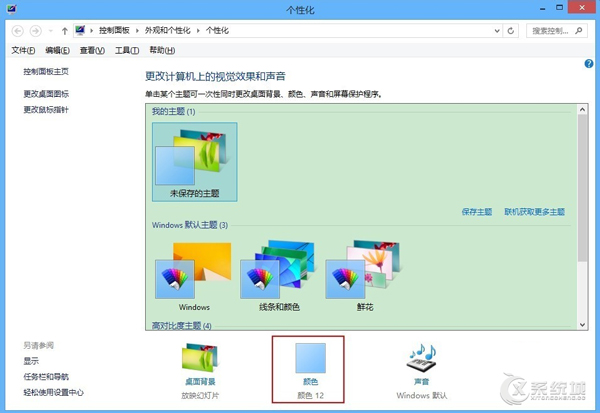
Task: Minimize the 个性化 window
Action: (x=542, y=8)
